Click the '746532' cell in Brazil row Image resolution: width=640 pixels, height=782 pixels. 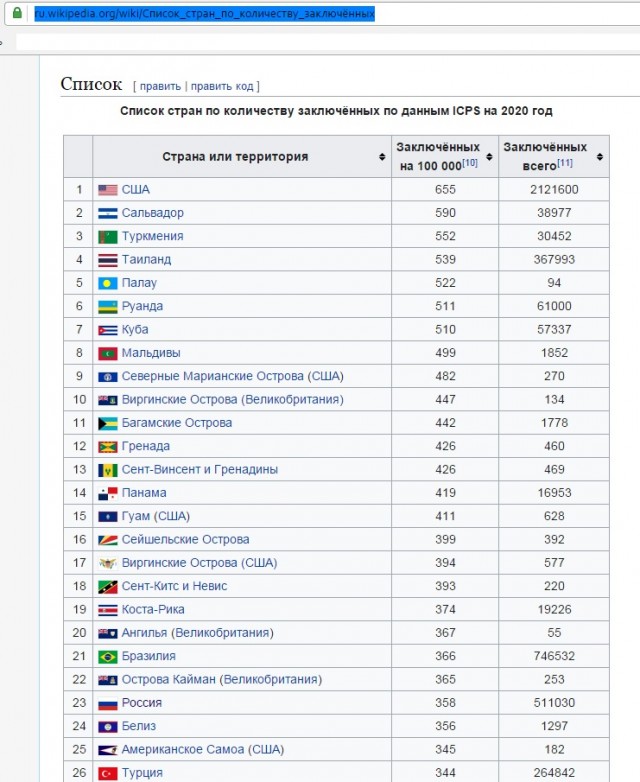[554, 656]
